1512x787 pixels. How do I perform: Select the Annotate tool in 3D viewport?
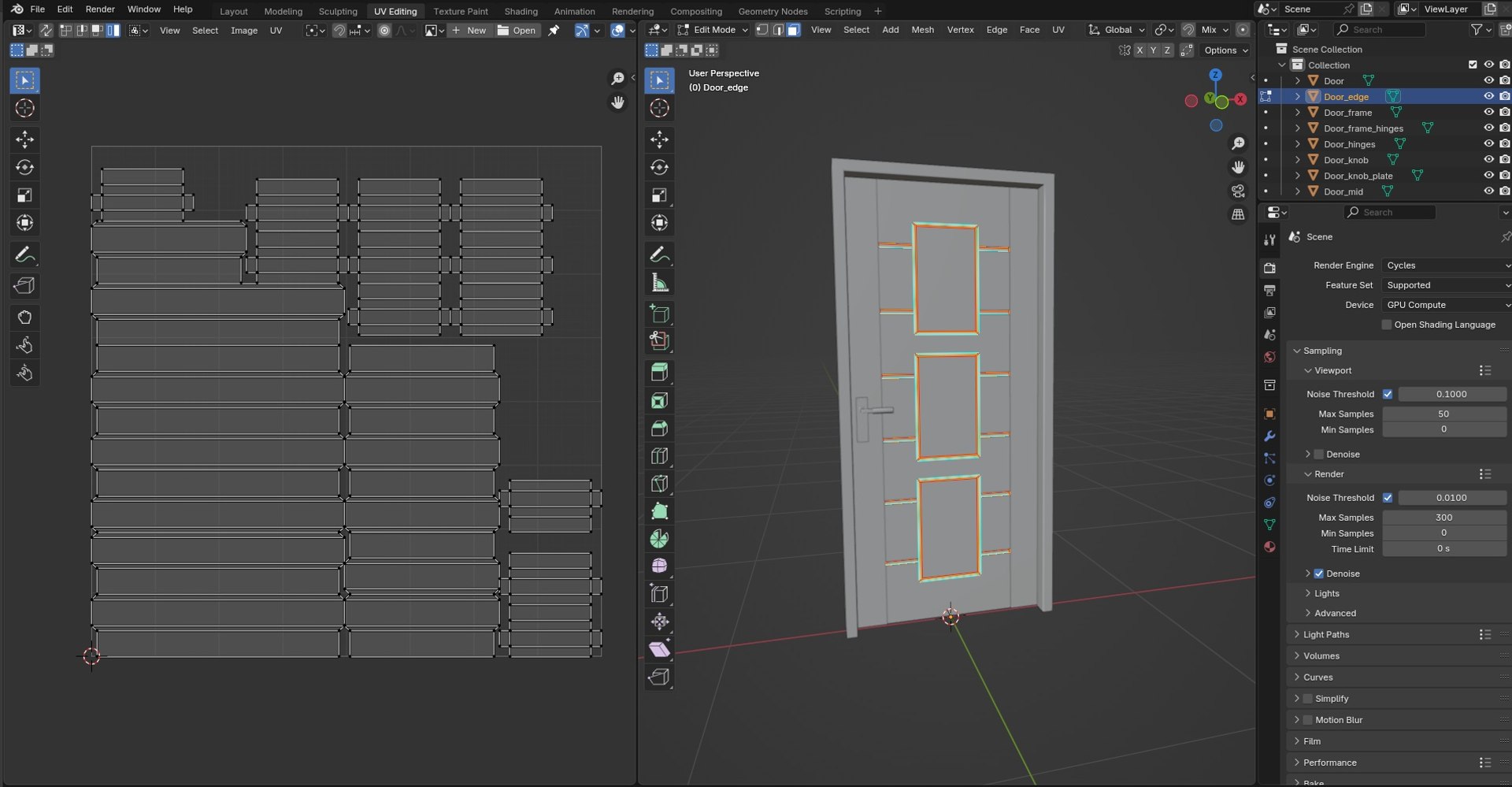pos(659,254)
